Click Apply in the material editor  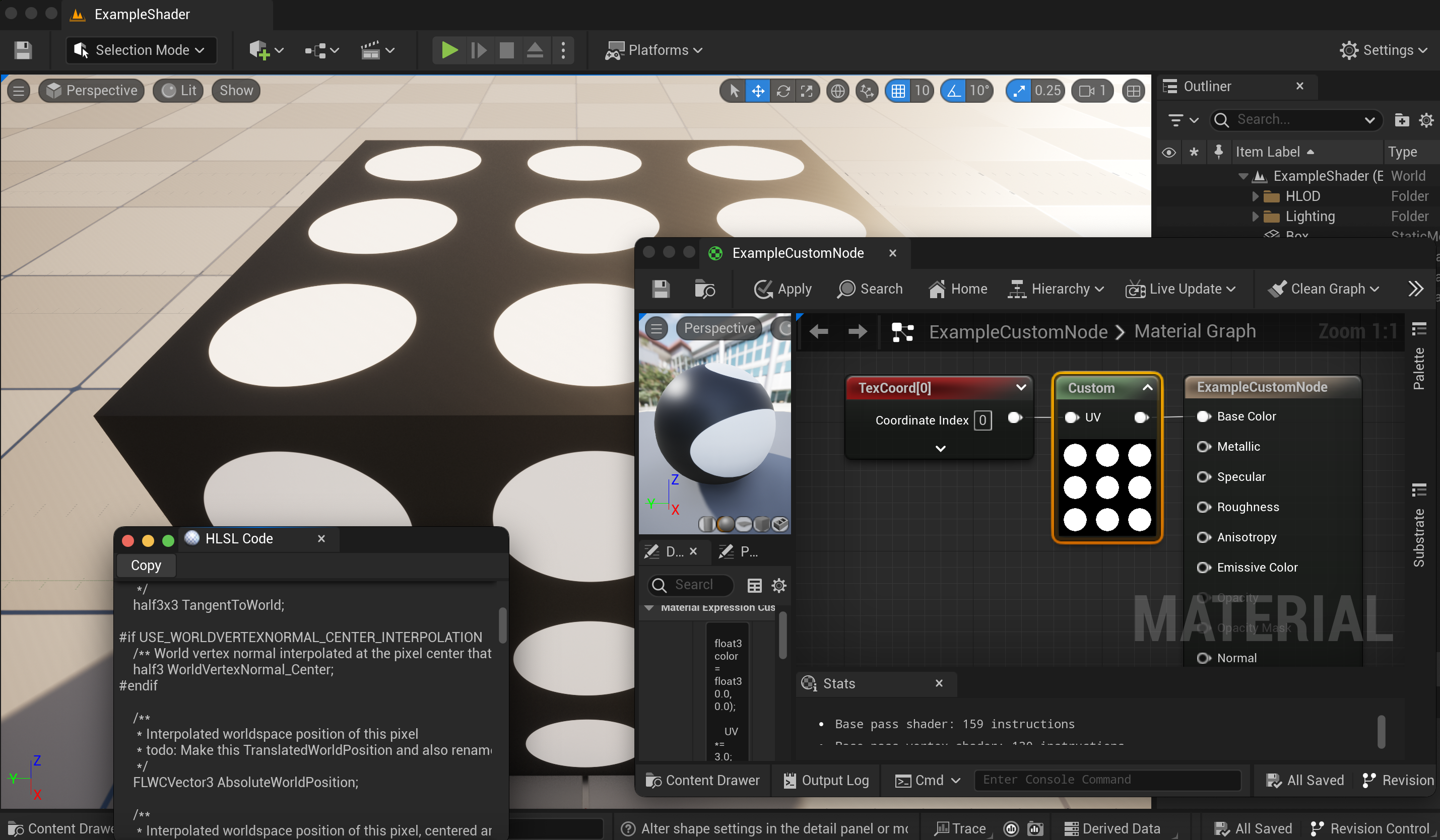pyautogui.click(x=782, y=289)
